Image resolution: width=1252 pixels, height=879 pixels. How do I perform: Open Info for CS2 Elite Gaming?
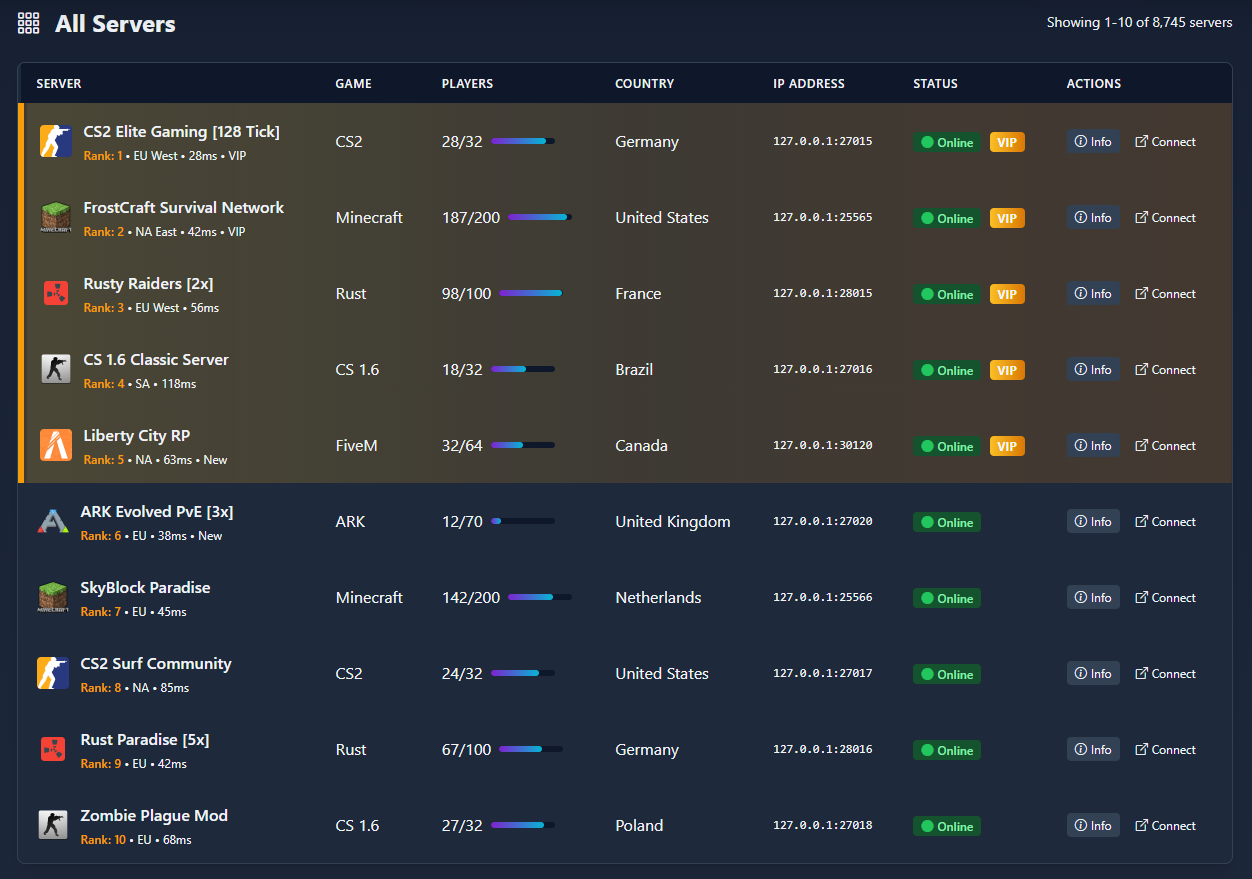click(1092, 142)
